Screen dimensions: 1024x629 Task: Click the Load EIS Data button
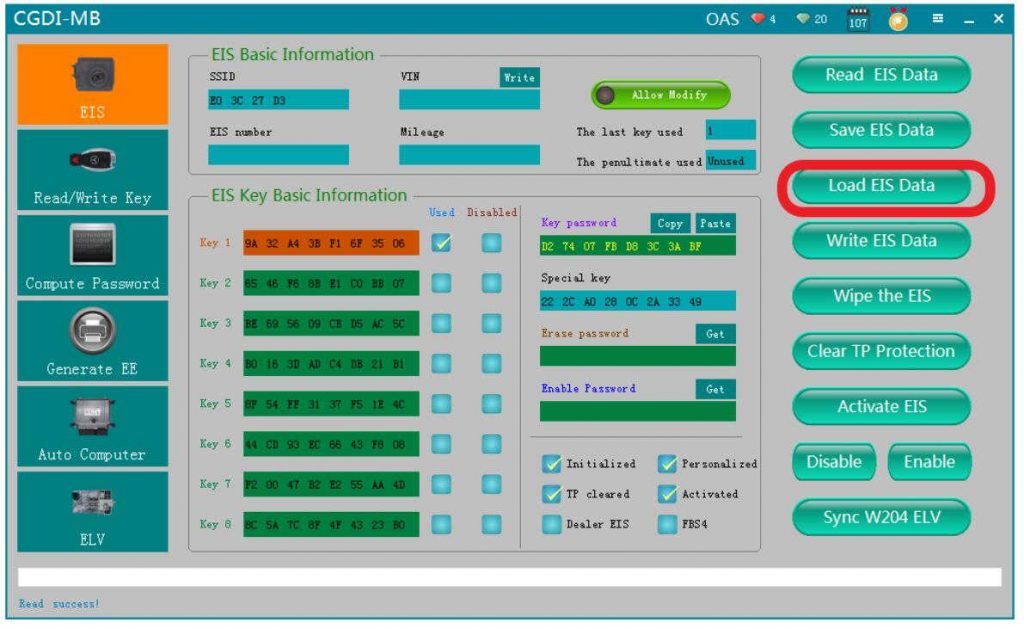[882, 185]
